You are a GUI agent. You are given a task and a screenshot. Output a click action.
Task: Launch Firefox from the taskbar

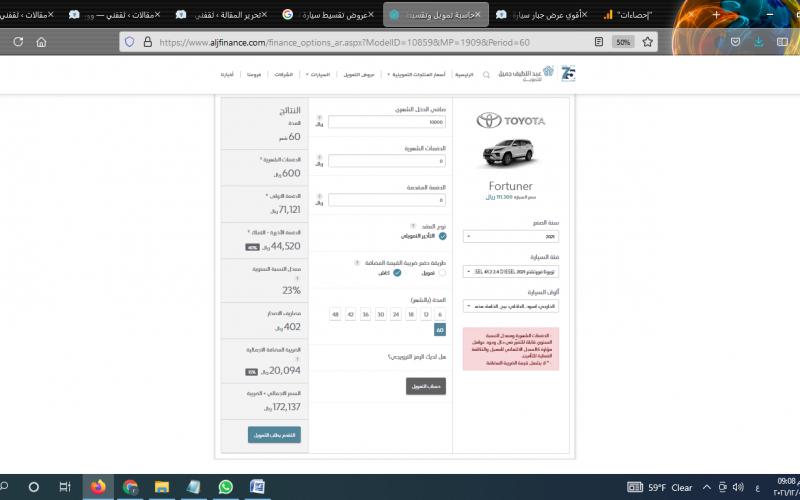[98, 487]
